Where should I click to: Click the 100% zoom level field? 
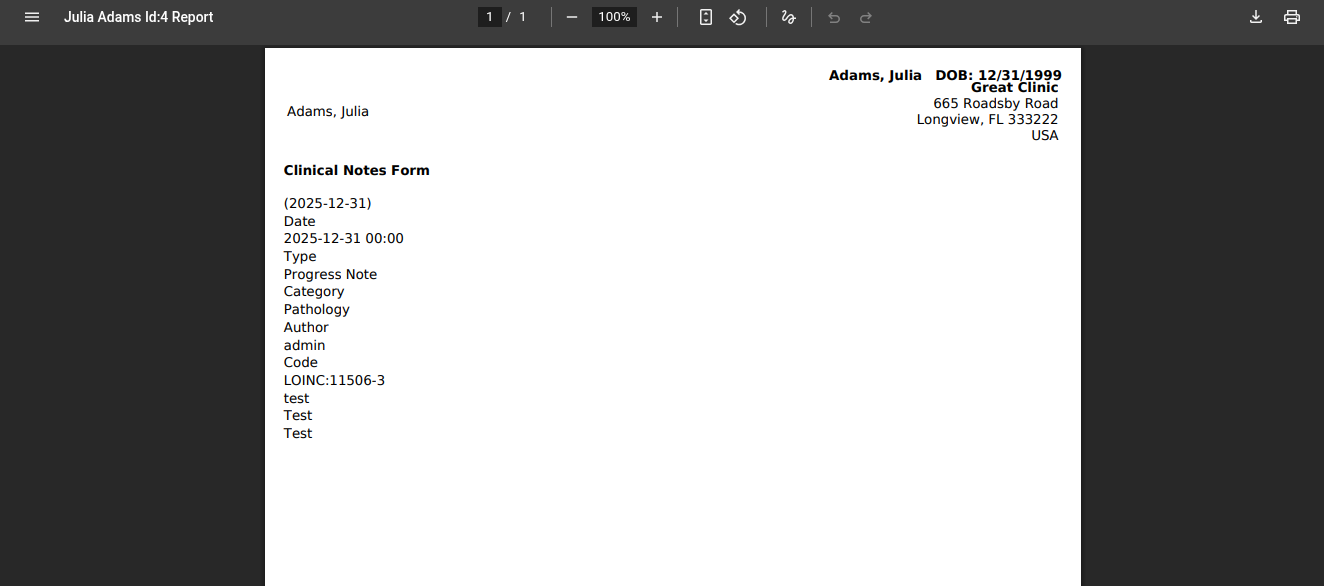coord(614,17)
